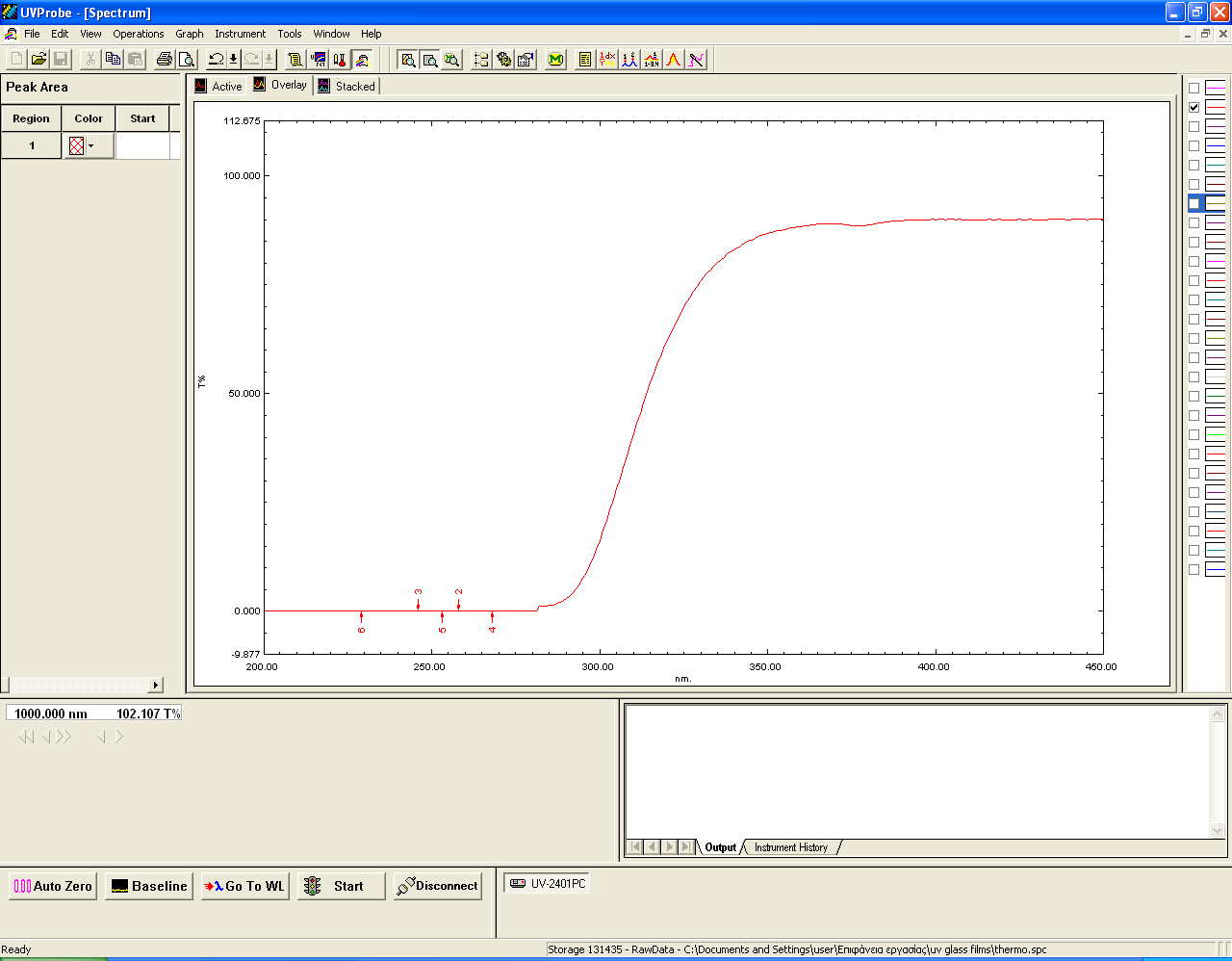Open the View menu
Screen dimensions: 1232x961
90,34
